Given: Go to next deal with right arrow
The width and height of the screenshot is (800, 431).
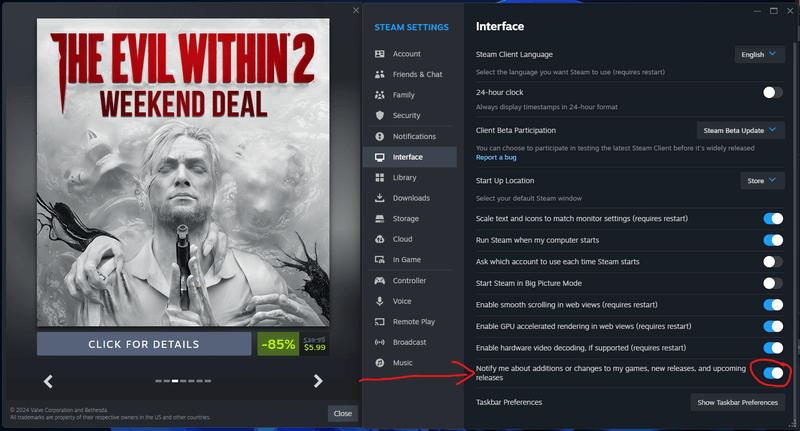Looking at the screenshot, I should (318, 381).
